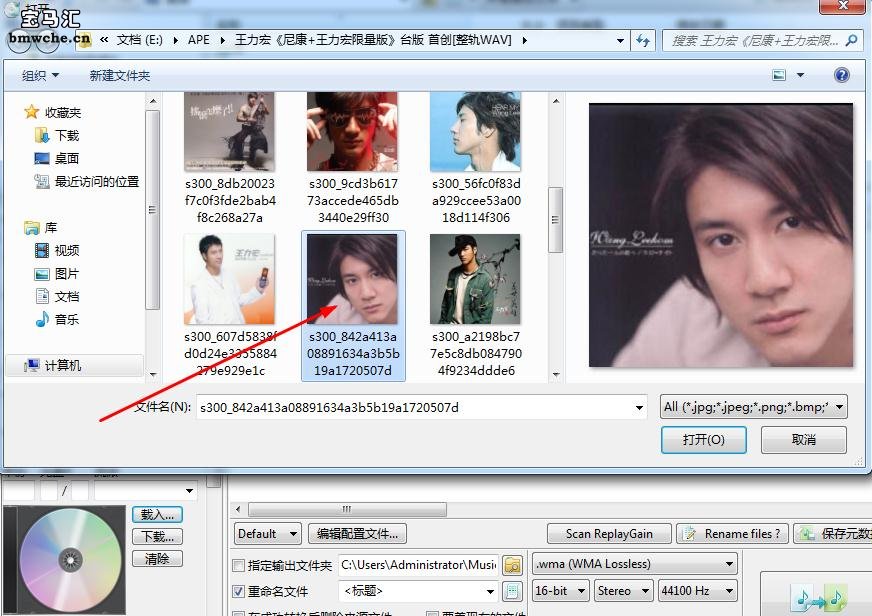Click the Scan ReplayGain button
The image size is (872, 616).
(609, 534)
